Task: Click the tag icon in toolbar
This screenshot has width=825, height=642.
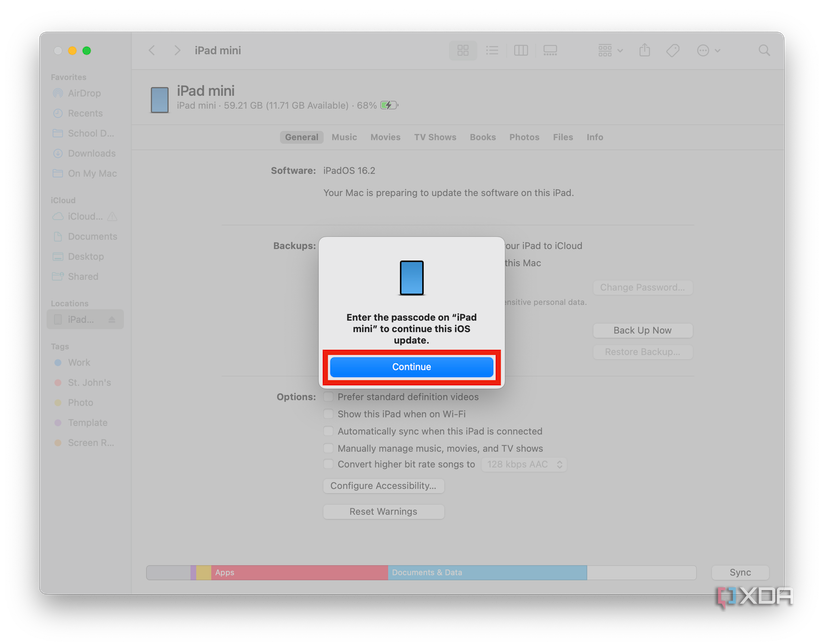Action: coord(672,51)
